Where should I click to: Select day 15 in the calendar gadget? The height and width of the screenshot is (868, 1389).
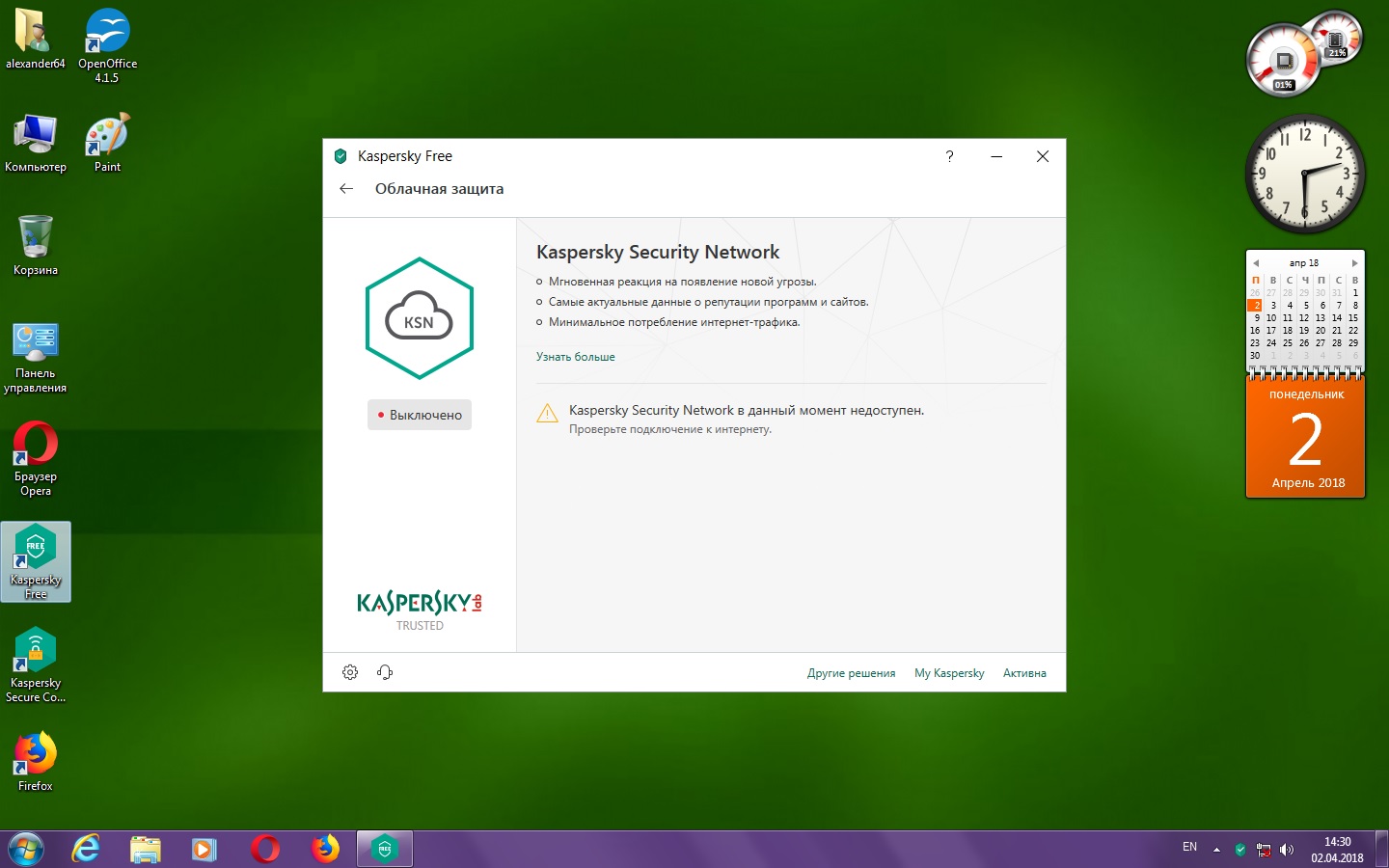(1352, 317)
